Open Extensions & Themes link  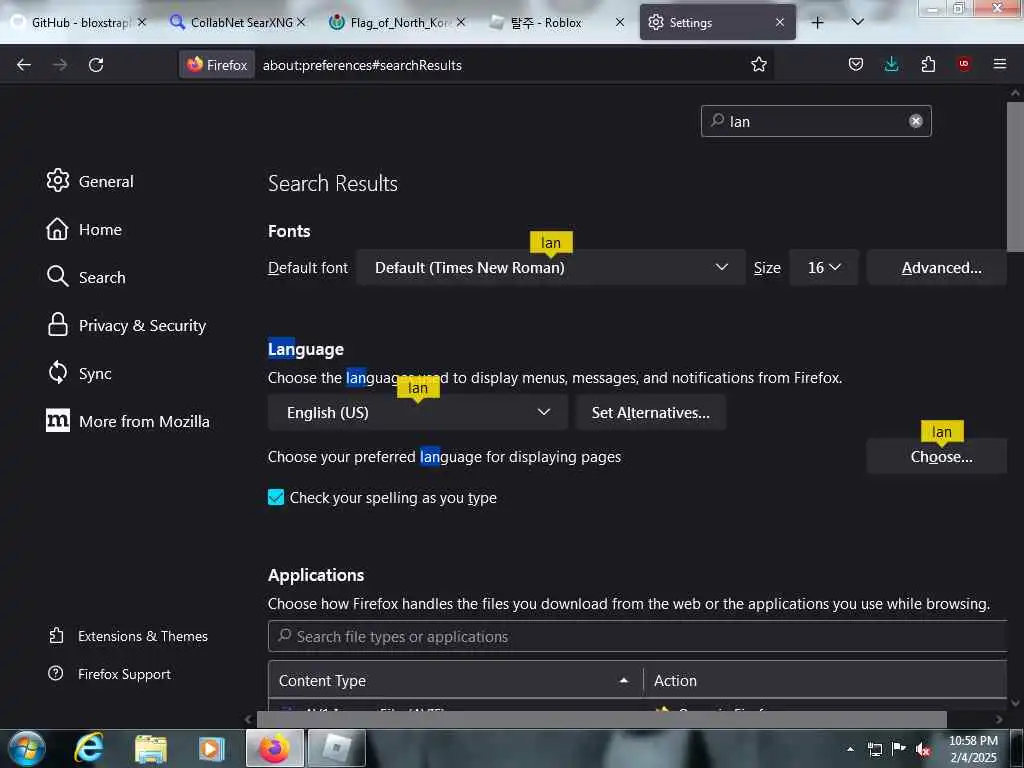129,636
